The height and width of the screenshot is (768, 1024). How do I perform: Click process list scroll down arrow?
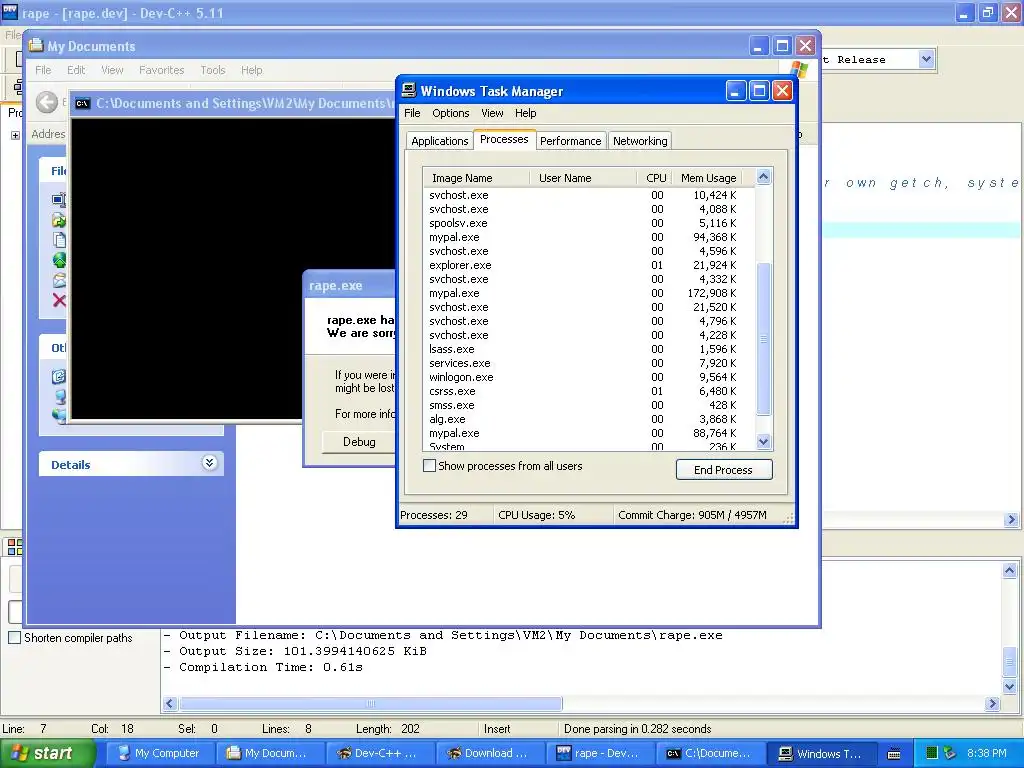tap(763, 442)
